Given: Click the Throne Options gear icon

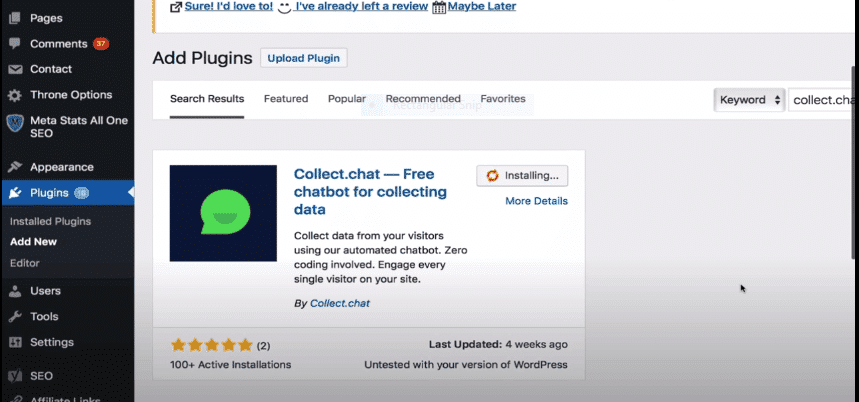Looking at the screenshot, I should coord(15,95).
